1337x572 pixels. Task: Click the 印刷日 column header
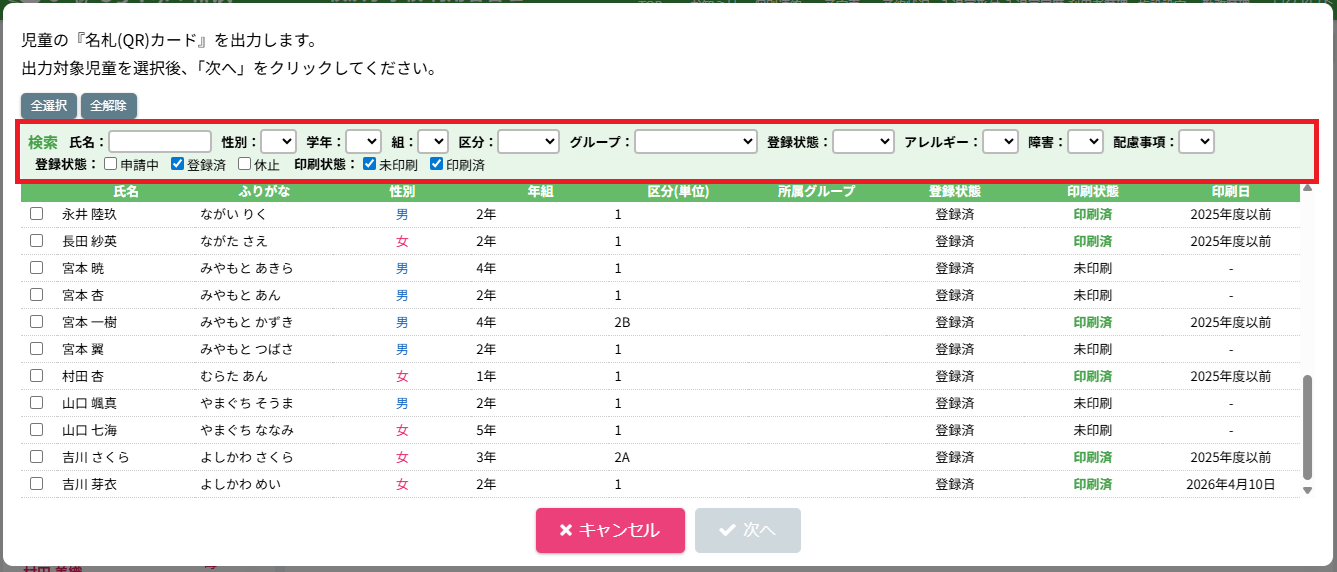click(x=1230, y=191)
